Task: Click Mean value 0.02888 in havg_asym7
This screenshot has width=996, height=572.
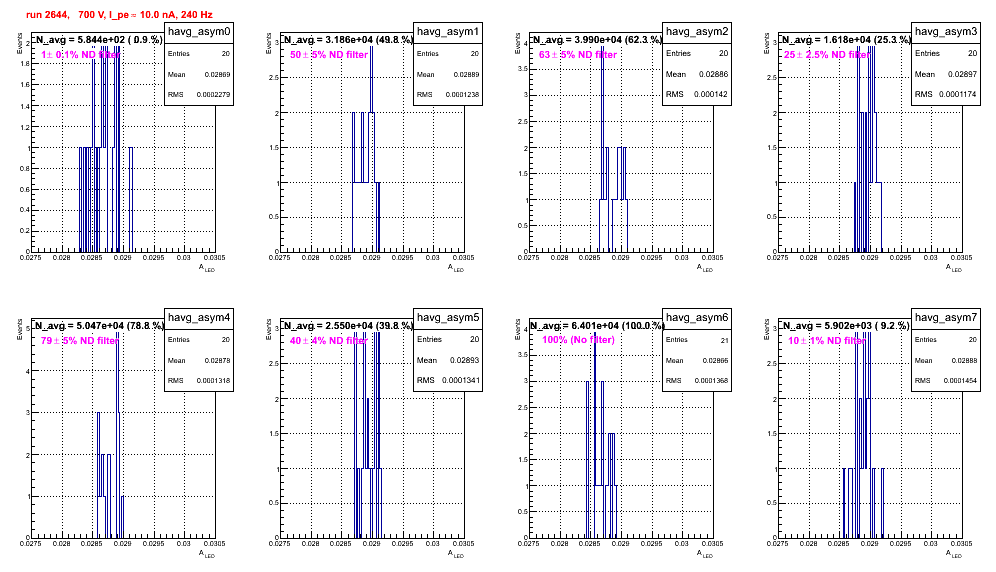Action: pyautogui.click(x=964, y=360)
